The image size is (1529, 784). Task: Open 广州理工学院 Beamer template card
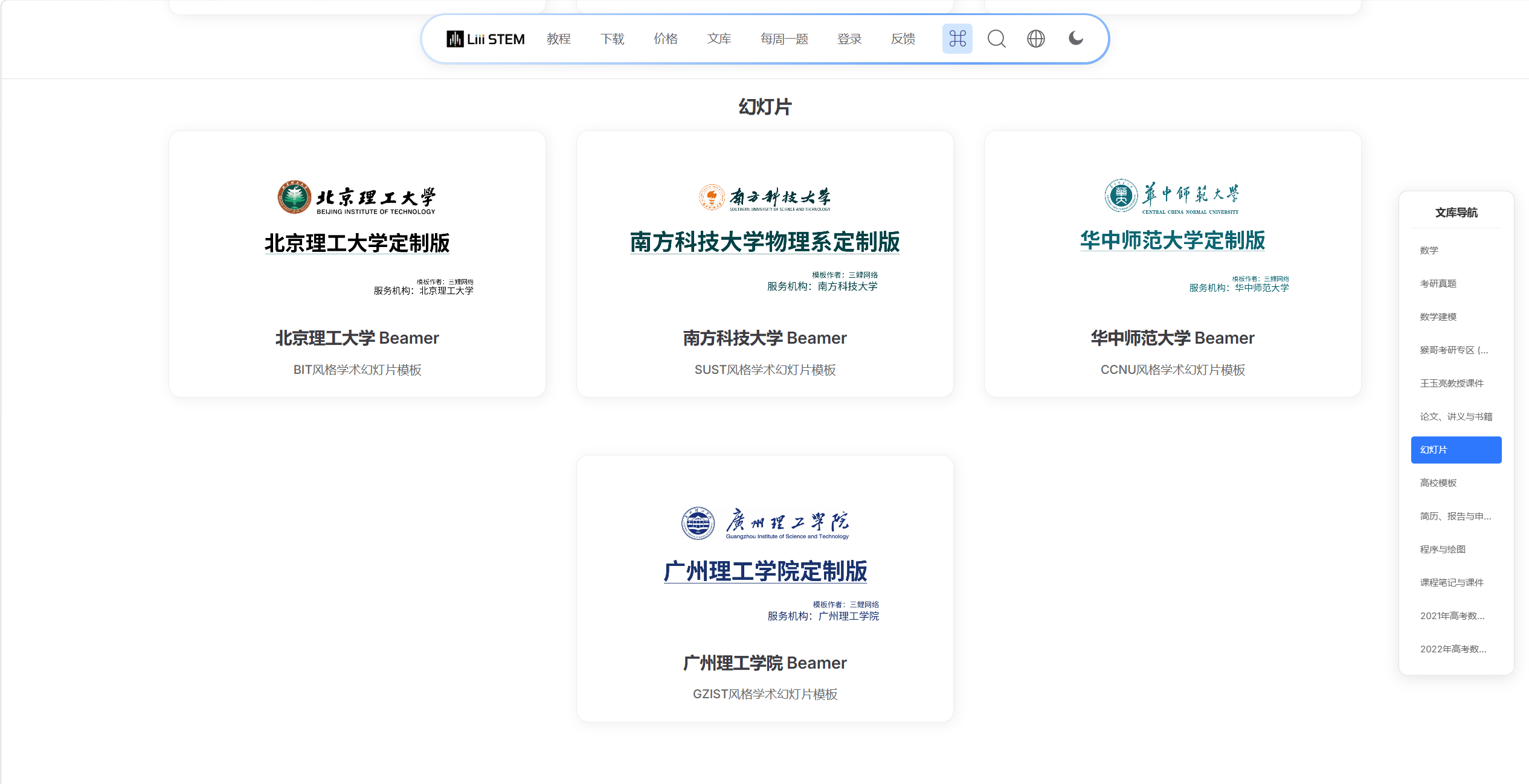(764, 663)
